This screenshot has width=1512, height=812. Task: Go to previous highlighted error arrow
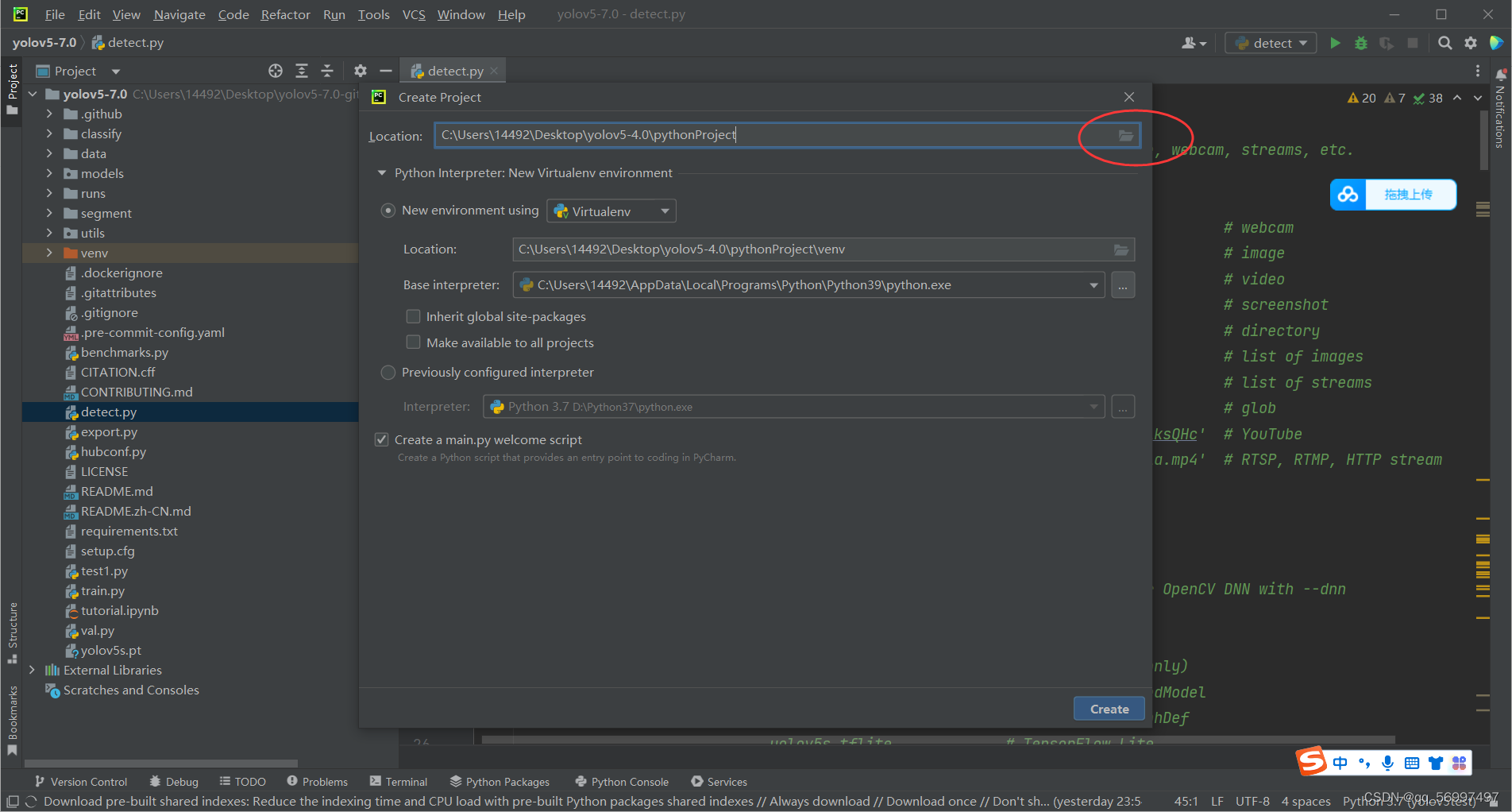pos(1457,98)
